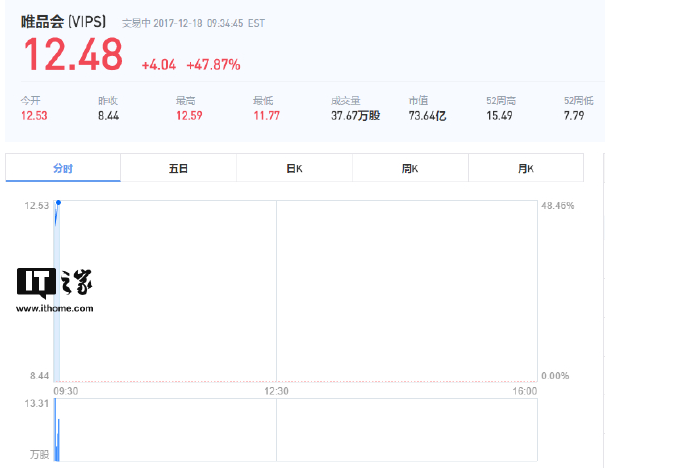Click the trading timestamp 2017-12-18 09:34:45 EST

coord(209,23)
